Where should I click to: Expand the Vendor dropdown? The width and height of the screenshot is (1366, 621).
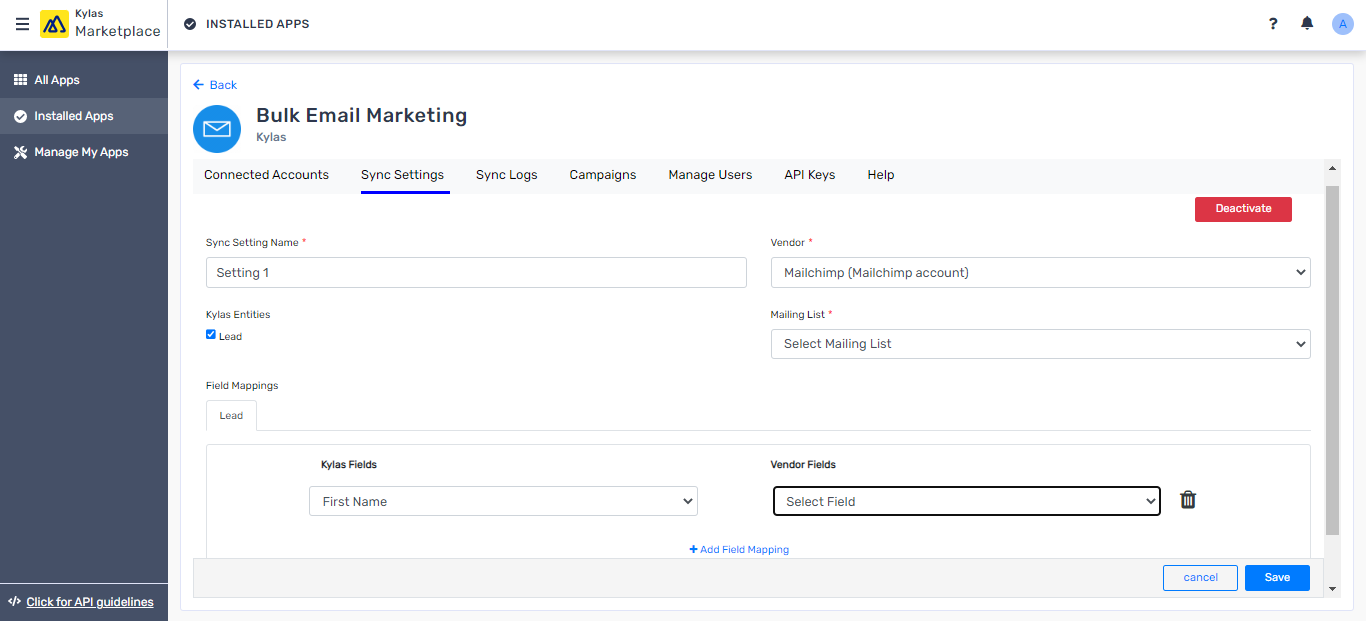(1040, 272)
